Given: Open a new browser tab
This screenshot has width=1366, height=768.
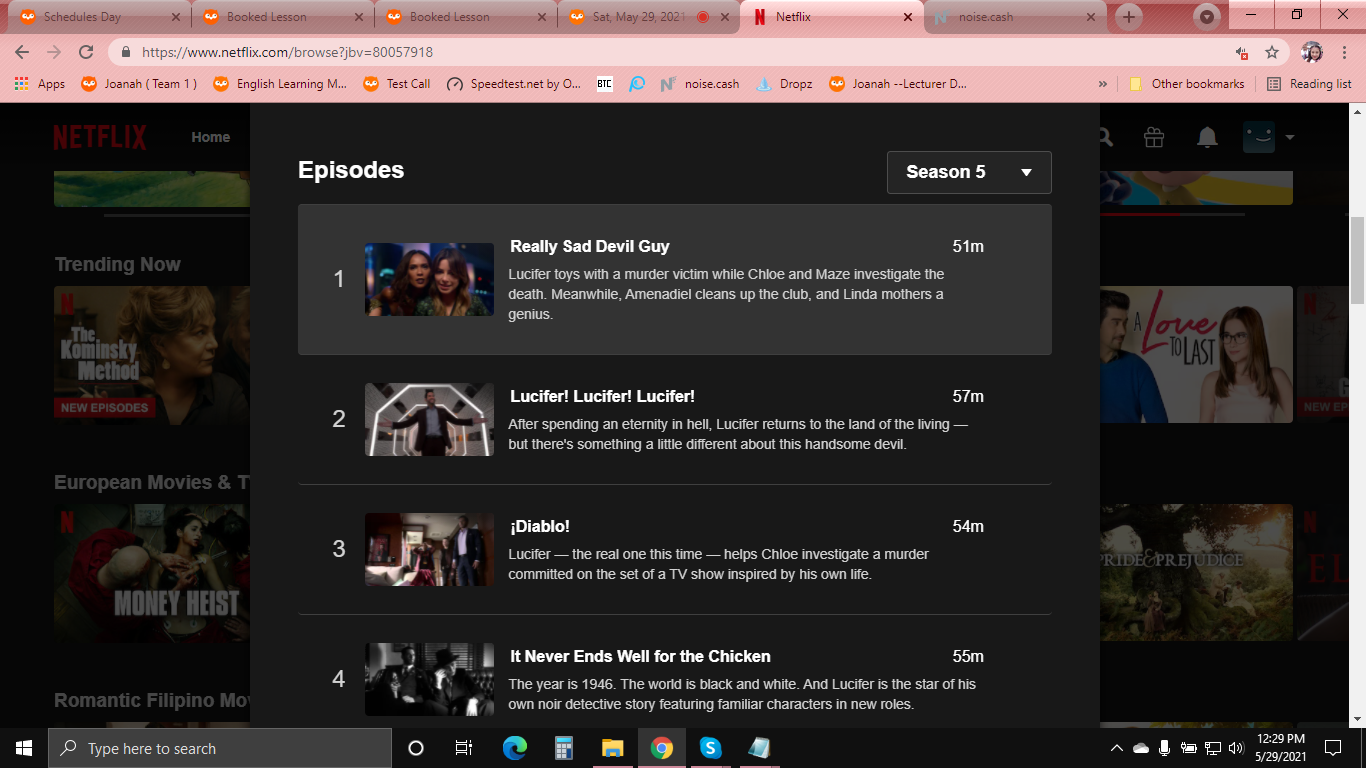Looking at the screenshot, I should [1129, 17].
